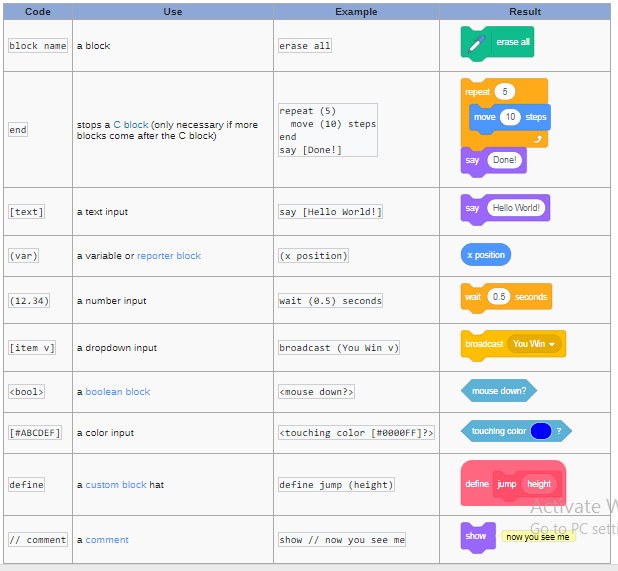Click the 'a color input' description
The height and width of the screenshot is (571, 618).
[x=105, y=433]
